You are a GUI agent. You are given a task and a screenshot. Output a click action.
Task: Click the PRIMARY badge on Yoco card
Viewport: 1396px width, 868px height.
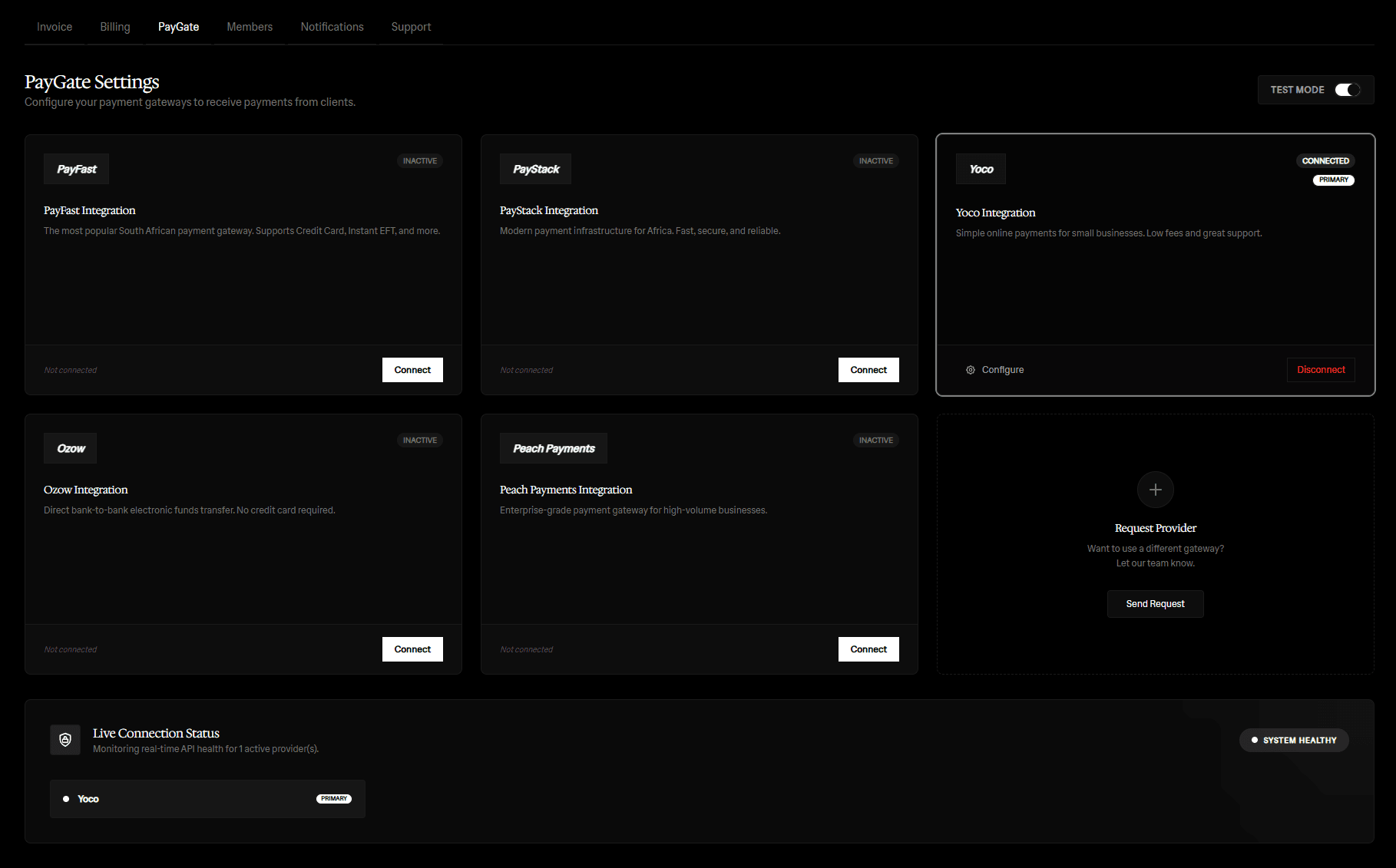pos(1334,180)
